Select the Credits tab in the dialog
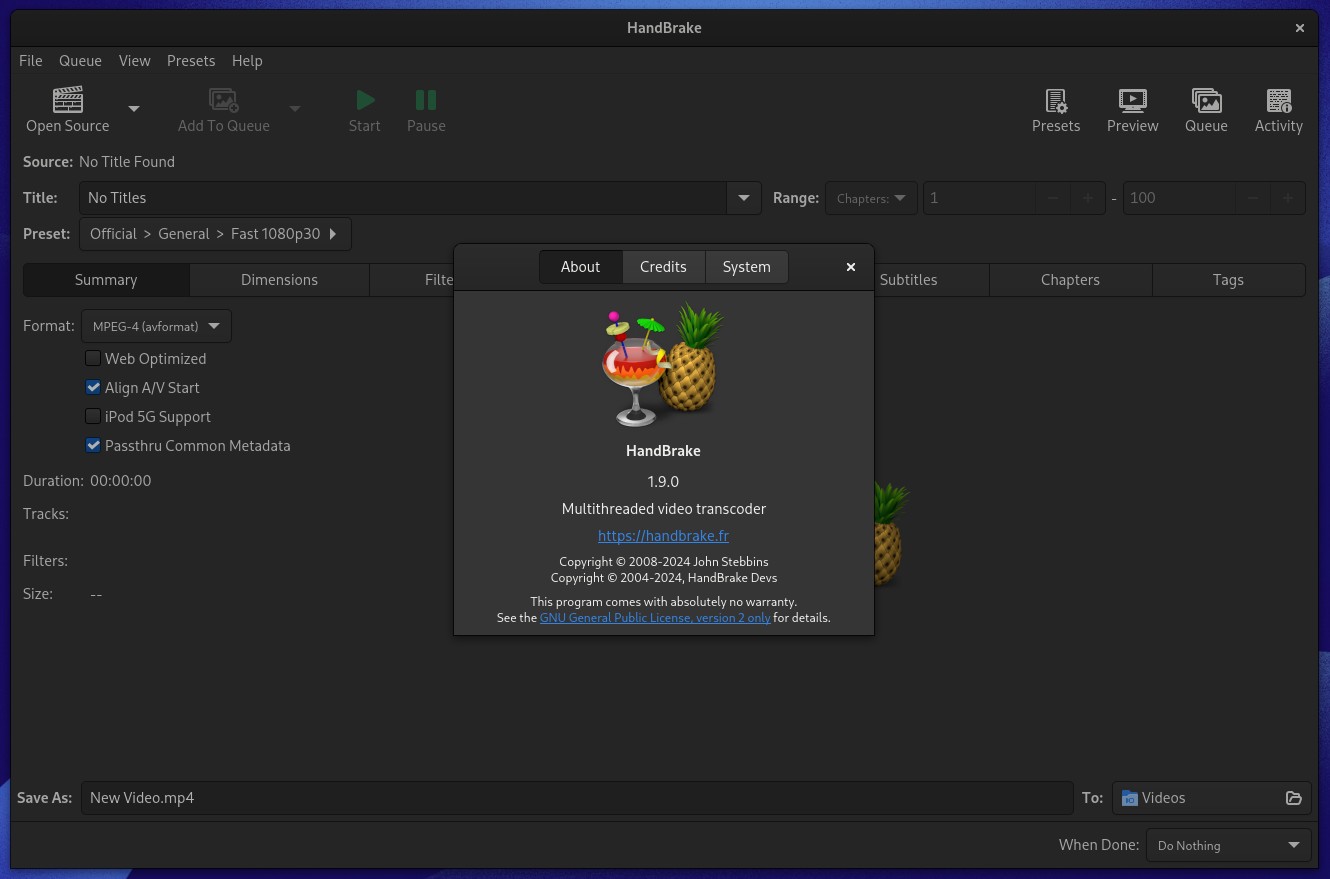 (x=663, y=267)
